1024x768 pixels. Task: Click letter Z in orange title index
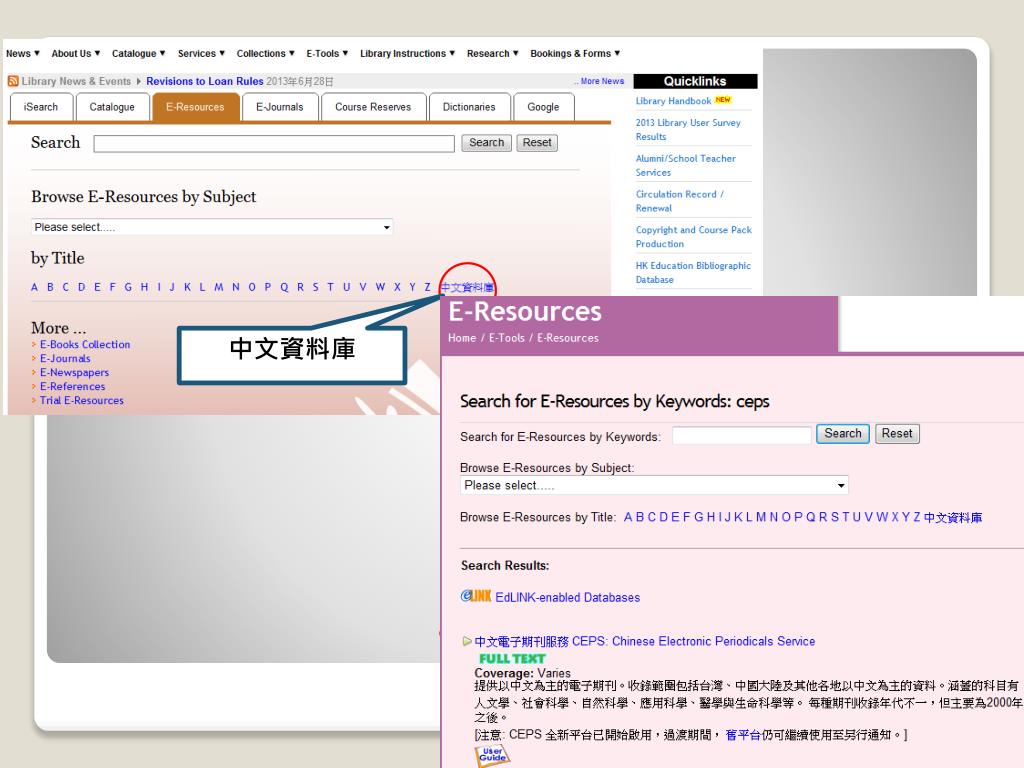click(427, 287)
